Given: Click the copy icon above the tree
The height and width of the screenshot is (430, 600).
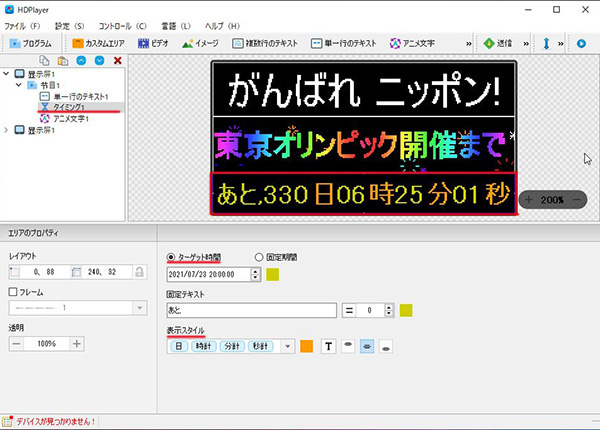Looking at the screenshot, I should tap(44, 60).
